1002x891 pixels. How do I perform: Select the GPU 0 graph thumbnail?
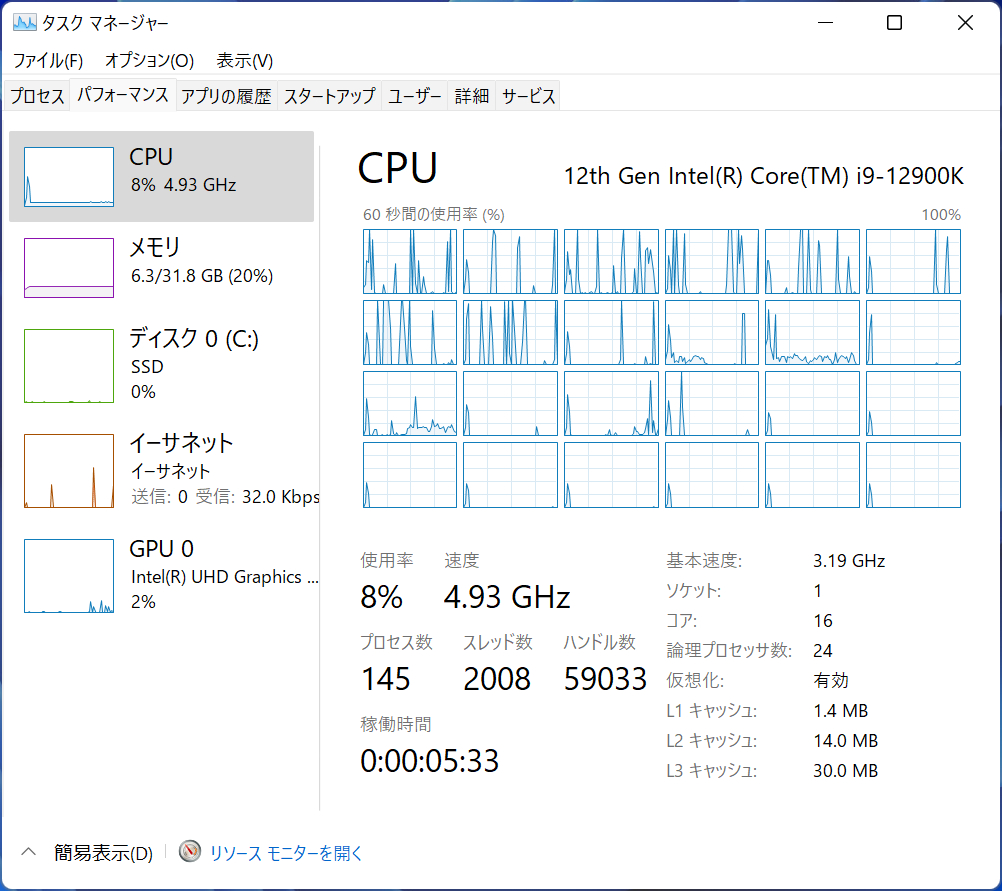pos(69,576)
